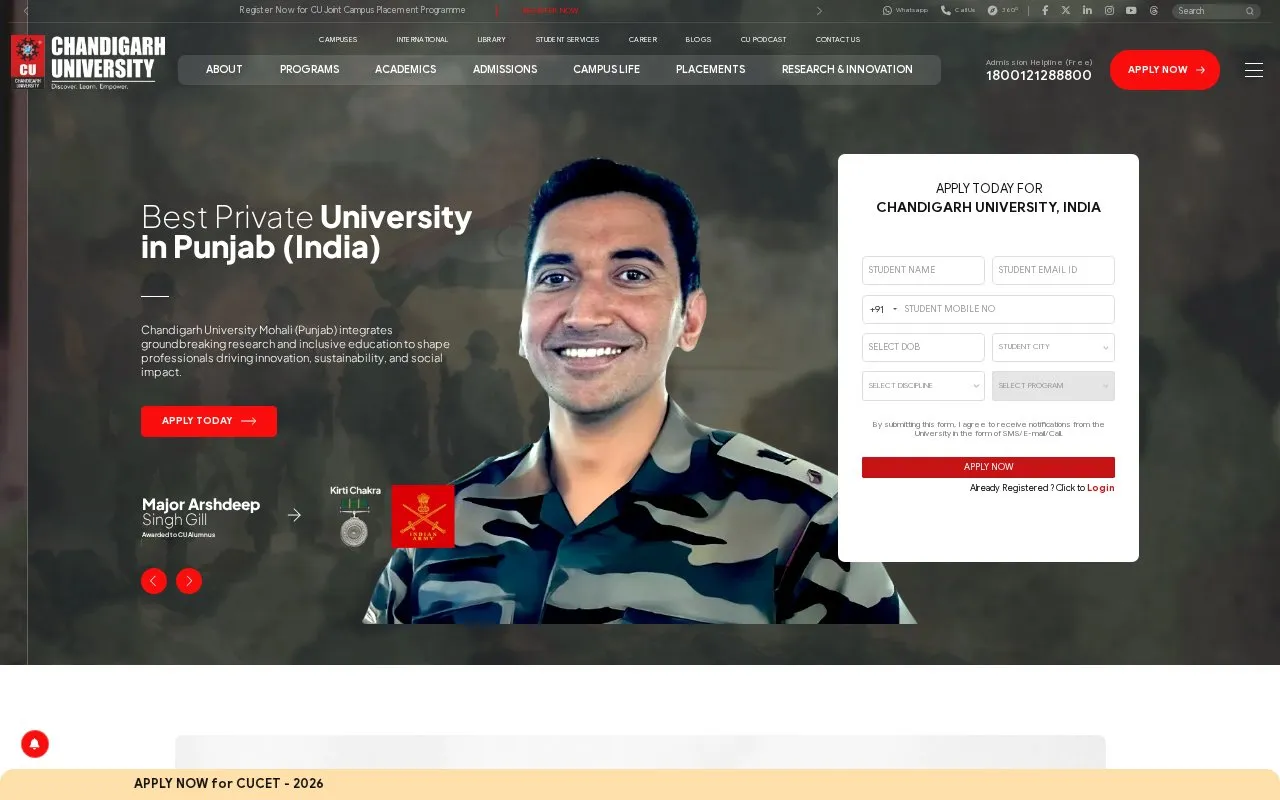This screenshot has width=1280, height=800.
Task: Open the 360° virtual tour icon
Action: [993, 10]
